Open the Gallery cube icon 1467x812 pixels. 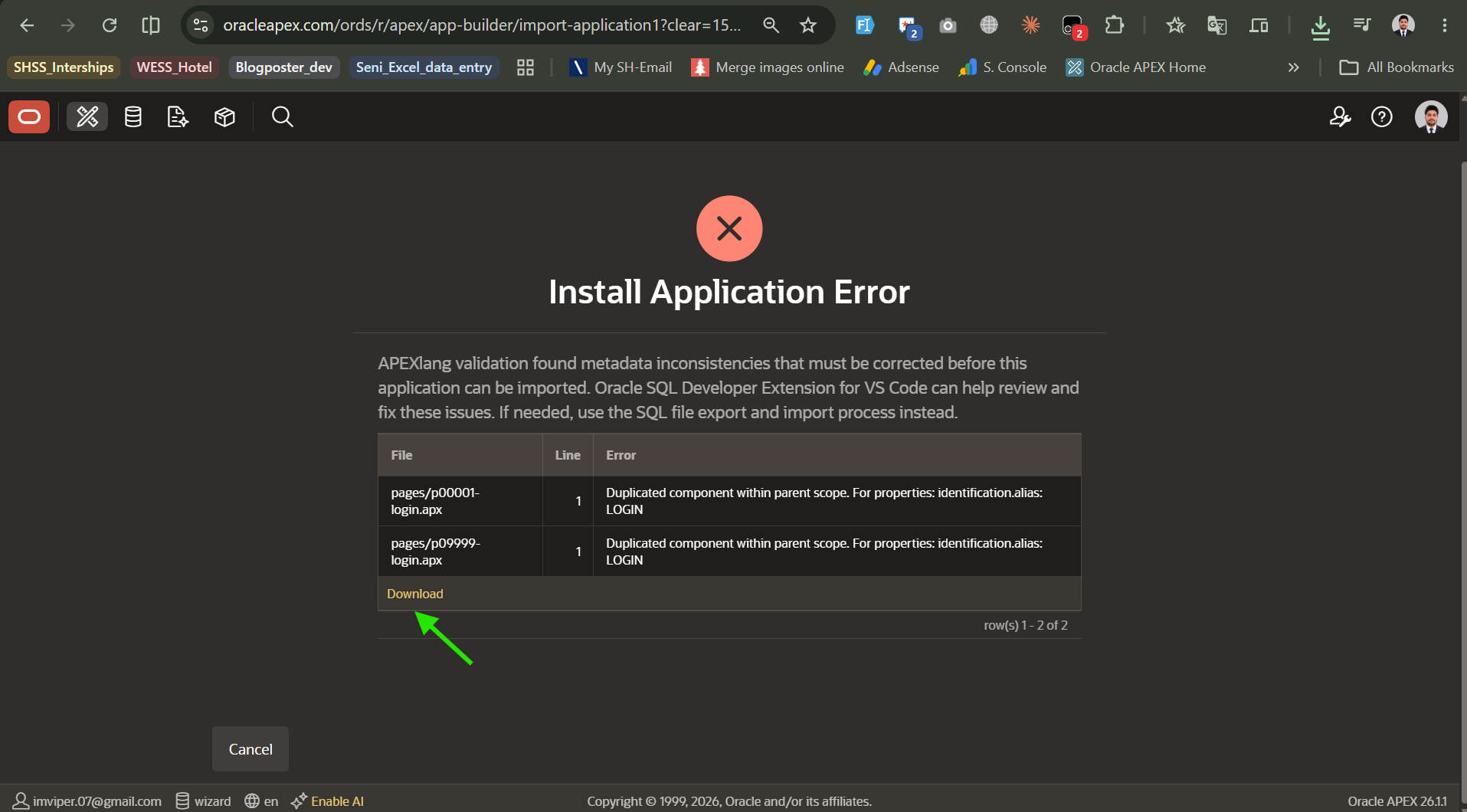(224, 116)
